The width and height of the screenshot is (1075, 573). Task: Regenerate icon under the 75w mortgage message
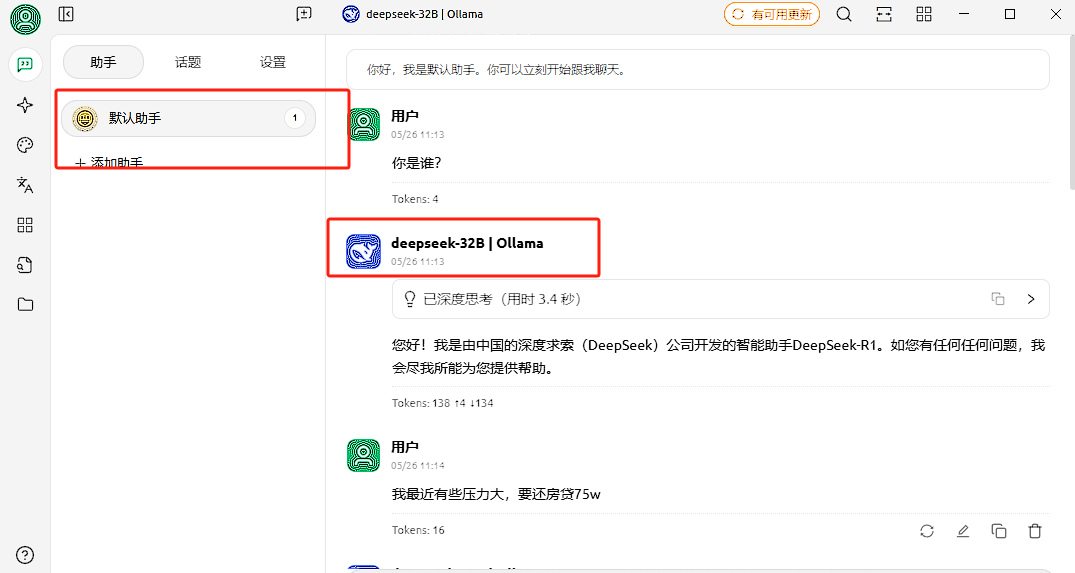pos(927,531)
